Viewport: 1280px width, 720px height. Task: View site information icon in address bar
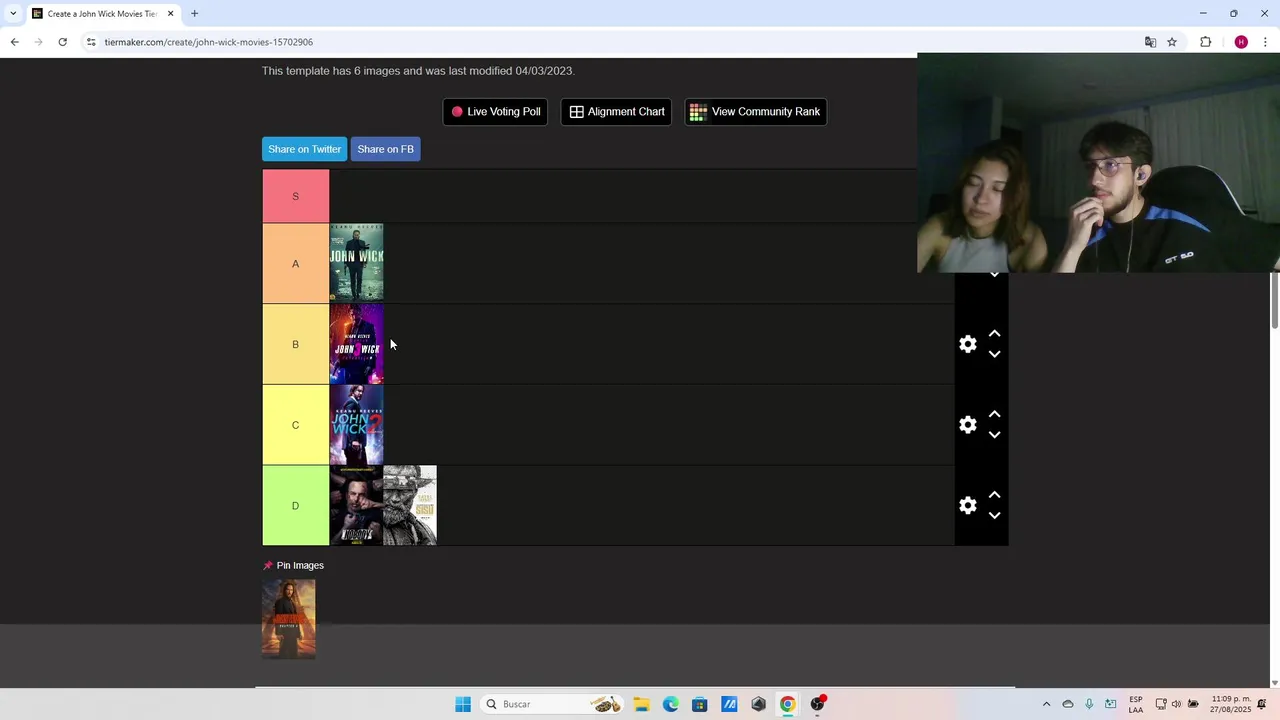tap(91, 42)
